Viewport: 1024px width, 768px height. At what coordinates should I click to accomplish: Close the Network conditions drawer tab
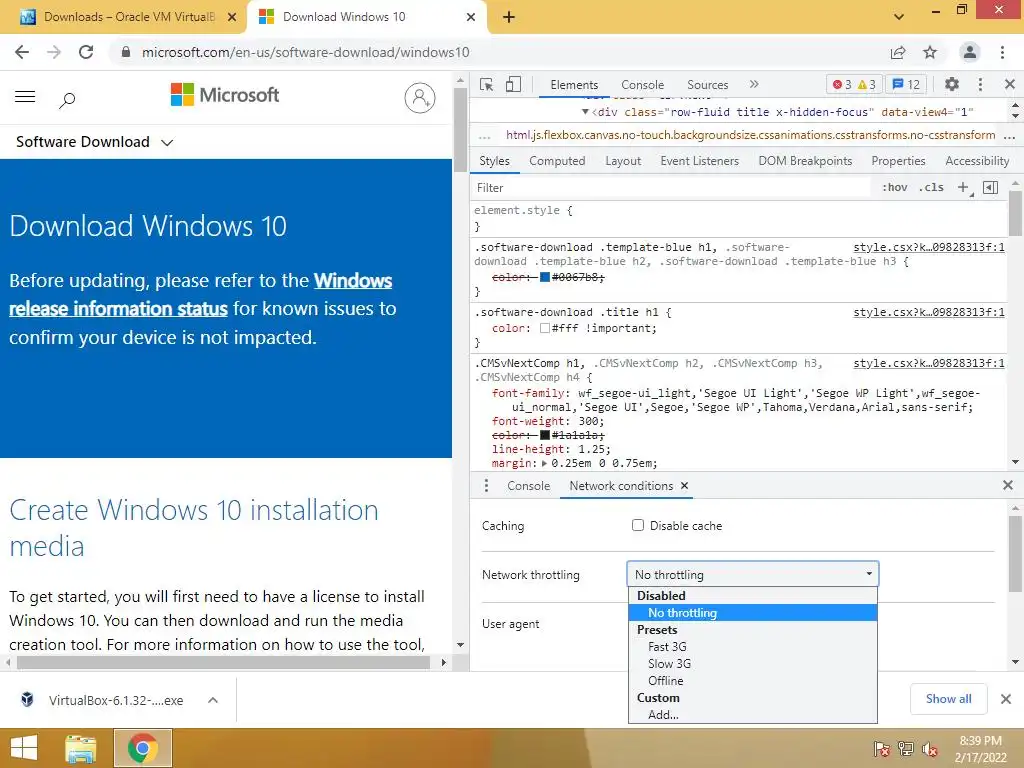(x=684, y=486)
